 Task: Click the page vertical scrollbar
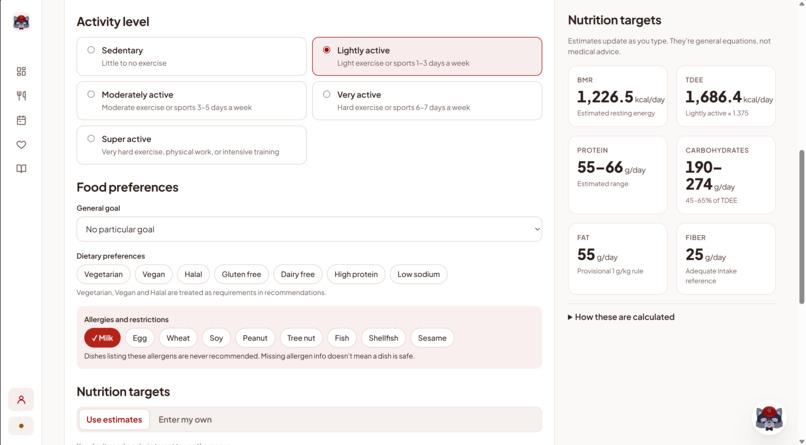tap(801, 226)
